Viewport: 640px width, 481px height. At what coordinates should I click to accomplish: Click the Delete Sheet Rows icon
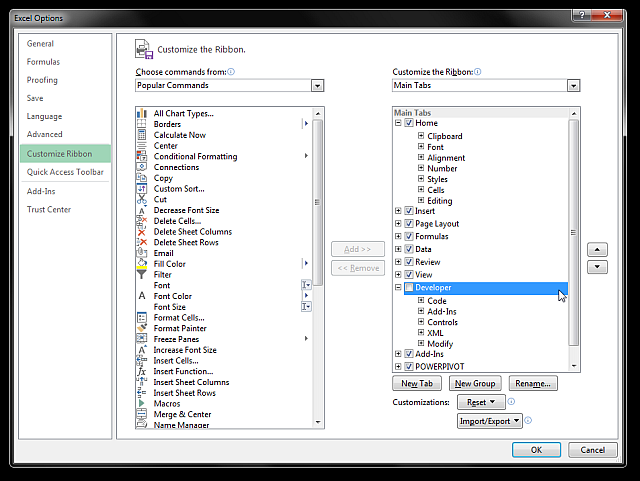(x=142, y=242)
